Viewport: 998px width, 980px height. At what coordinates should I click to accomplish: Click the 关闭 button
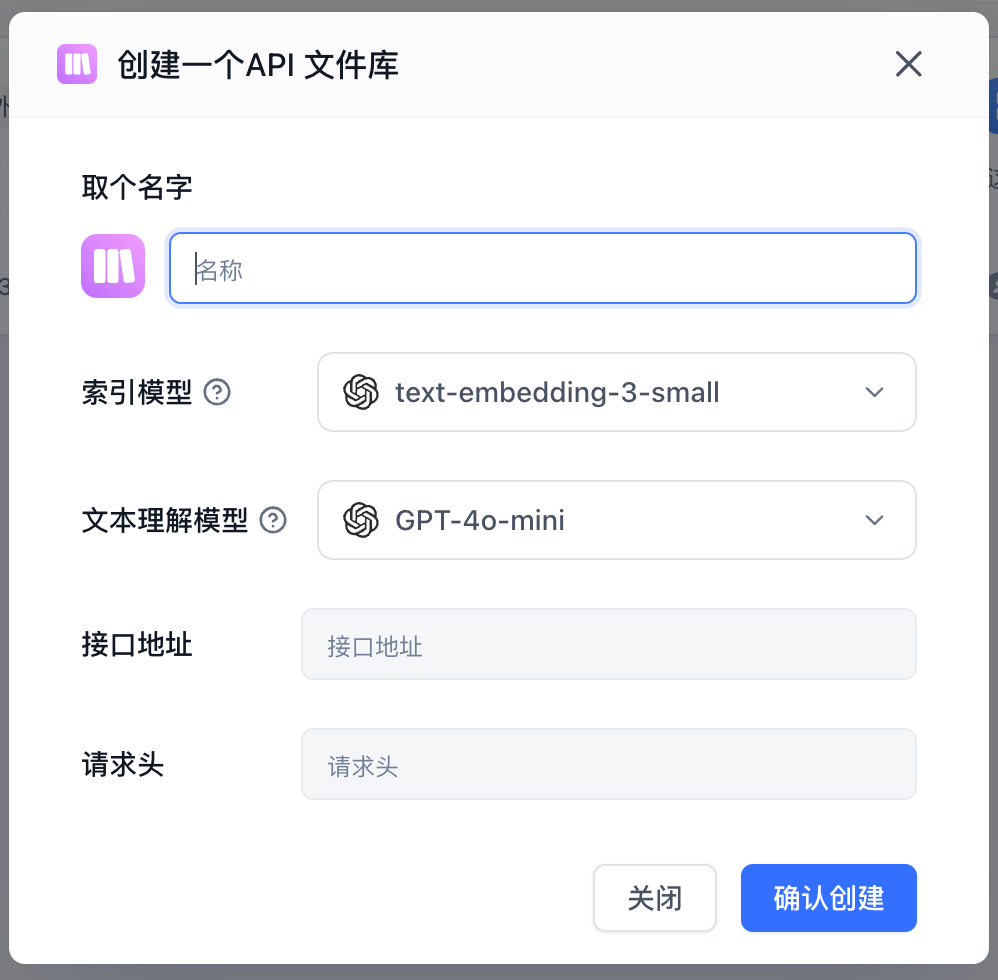coord(655,898)
